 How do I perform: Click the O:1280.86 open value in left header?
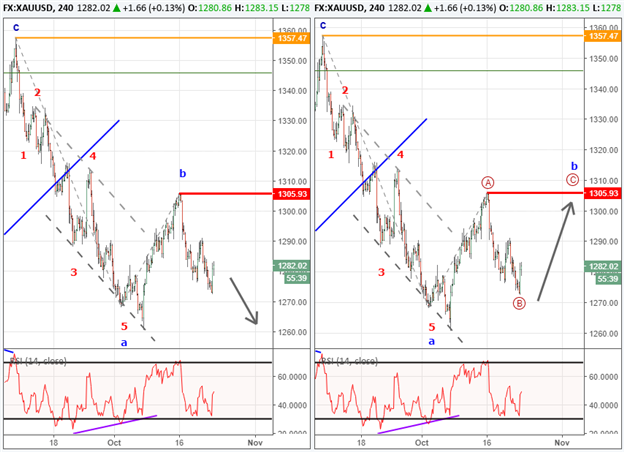(x=210, y=8)
